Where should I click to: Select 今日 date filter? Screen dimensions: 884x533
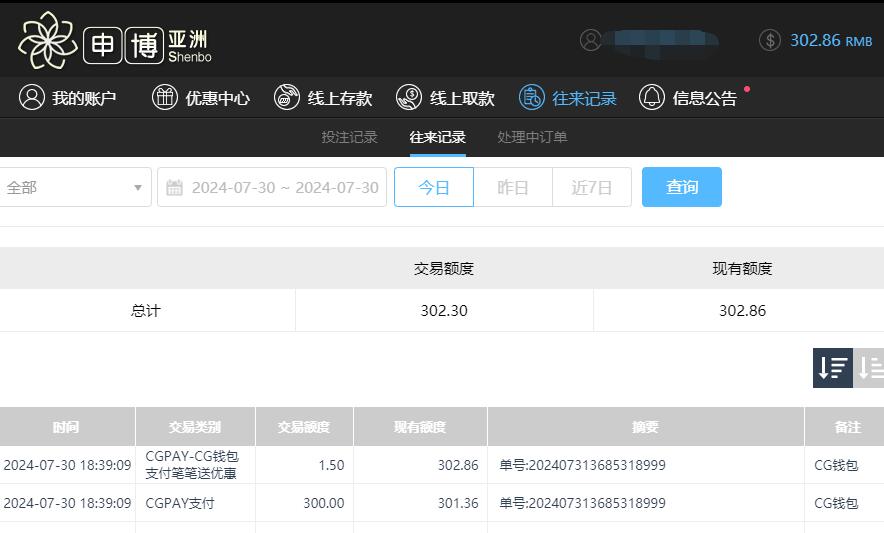click(x=434, y=187)
